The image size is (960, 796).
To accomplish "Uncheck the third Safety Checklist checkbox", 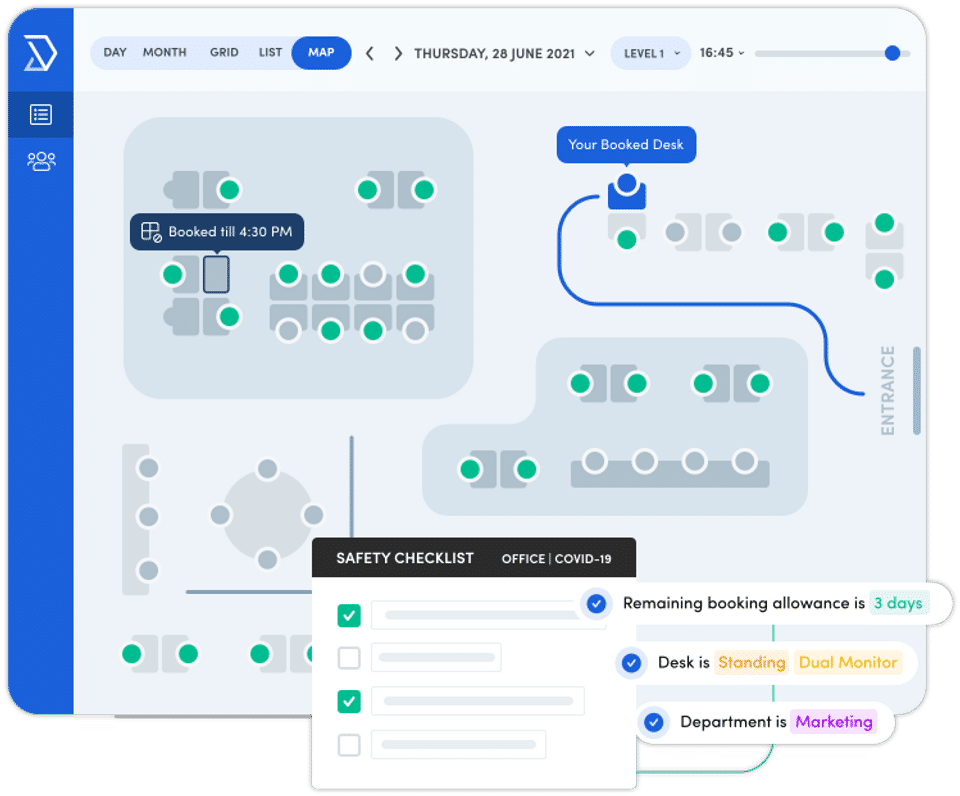I will tap(349, 701).
